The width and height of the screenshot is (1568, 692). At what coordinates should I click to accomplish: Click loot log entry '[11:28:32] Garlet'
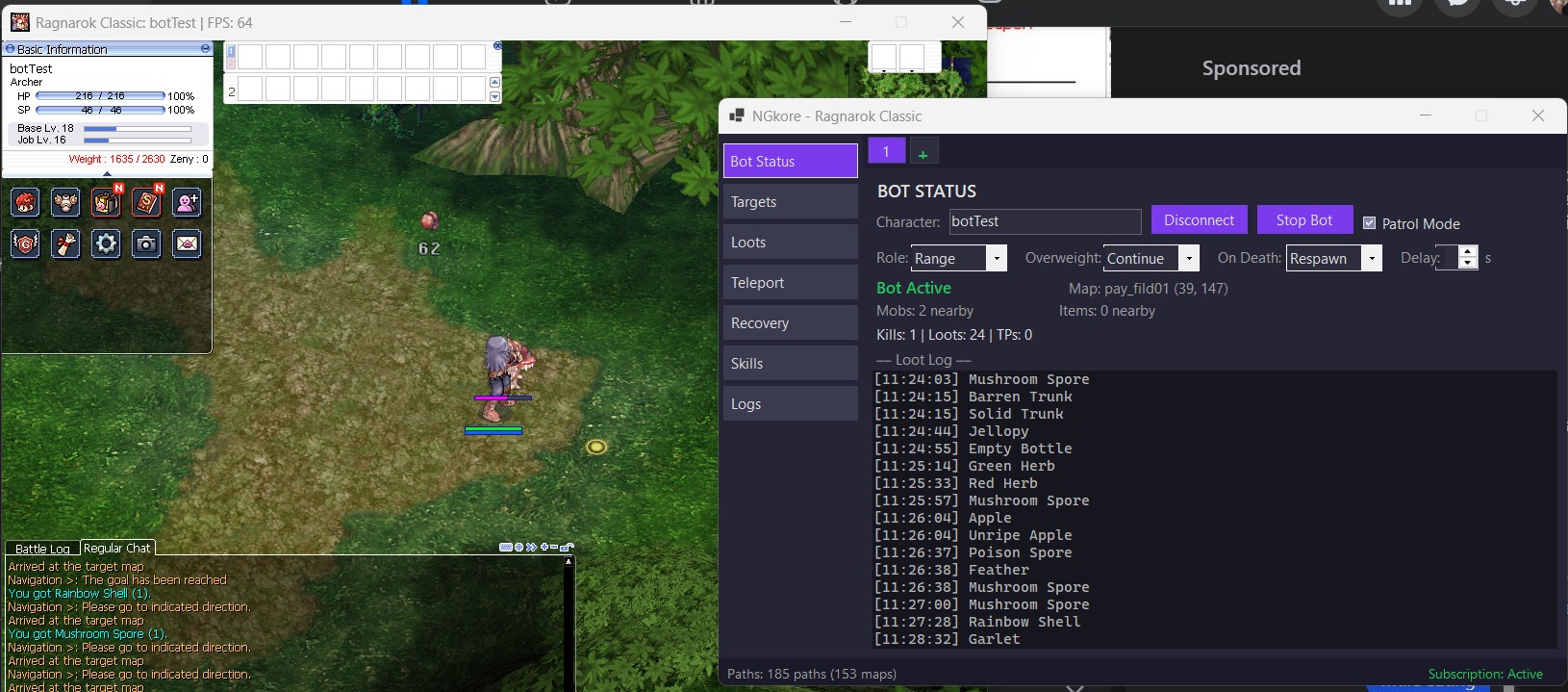pos(948,639)
